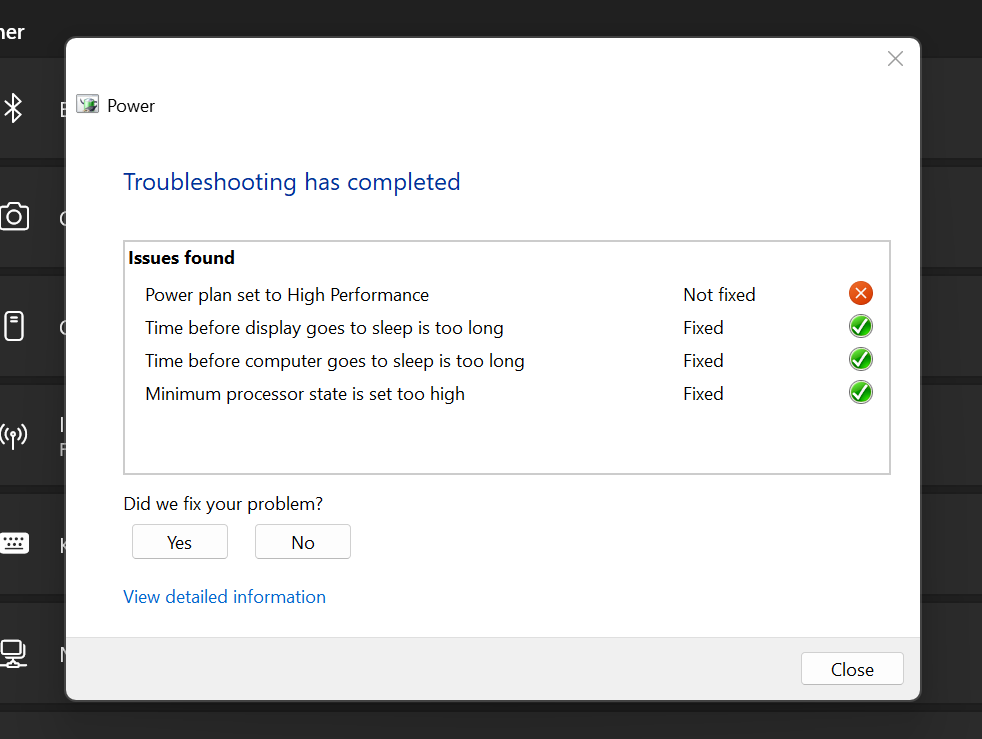Image resolution: width=982 pixels, height=739 pixels.
Task: Click green checkmark for display sleep issue
Action: pyautogui.click(x=860, y=326)
